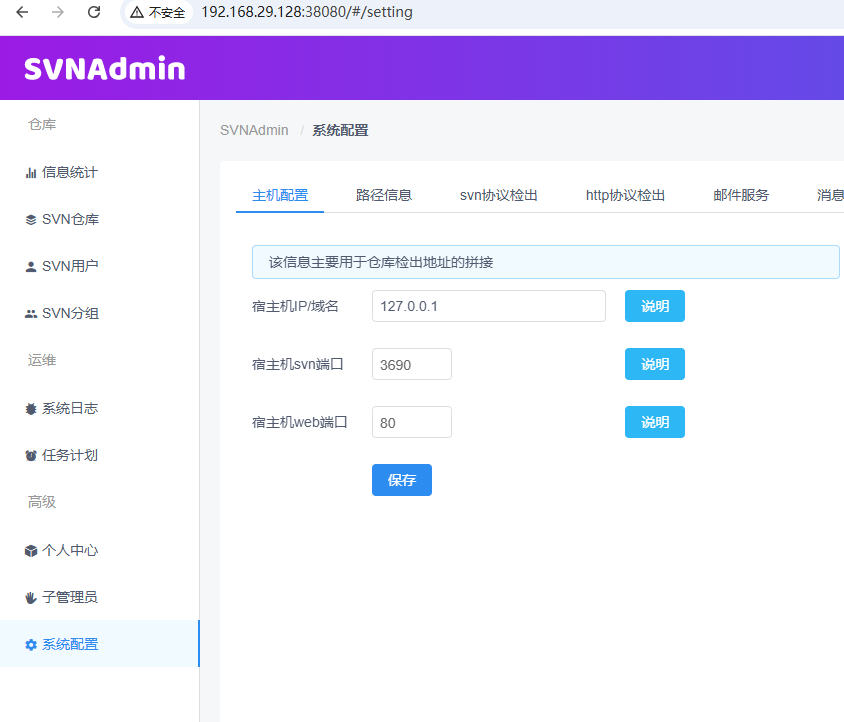Image resolution: width=844 pixels, height=722 pixels.
Task: Click the SVN用户 person icon
Action: 31,267
